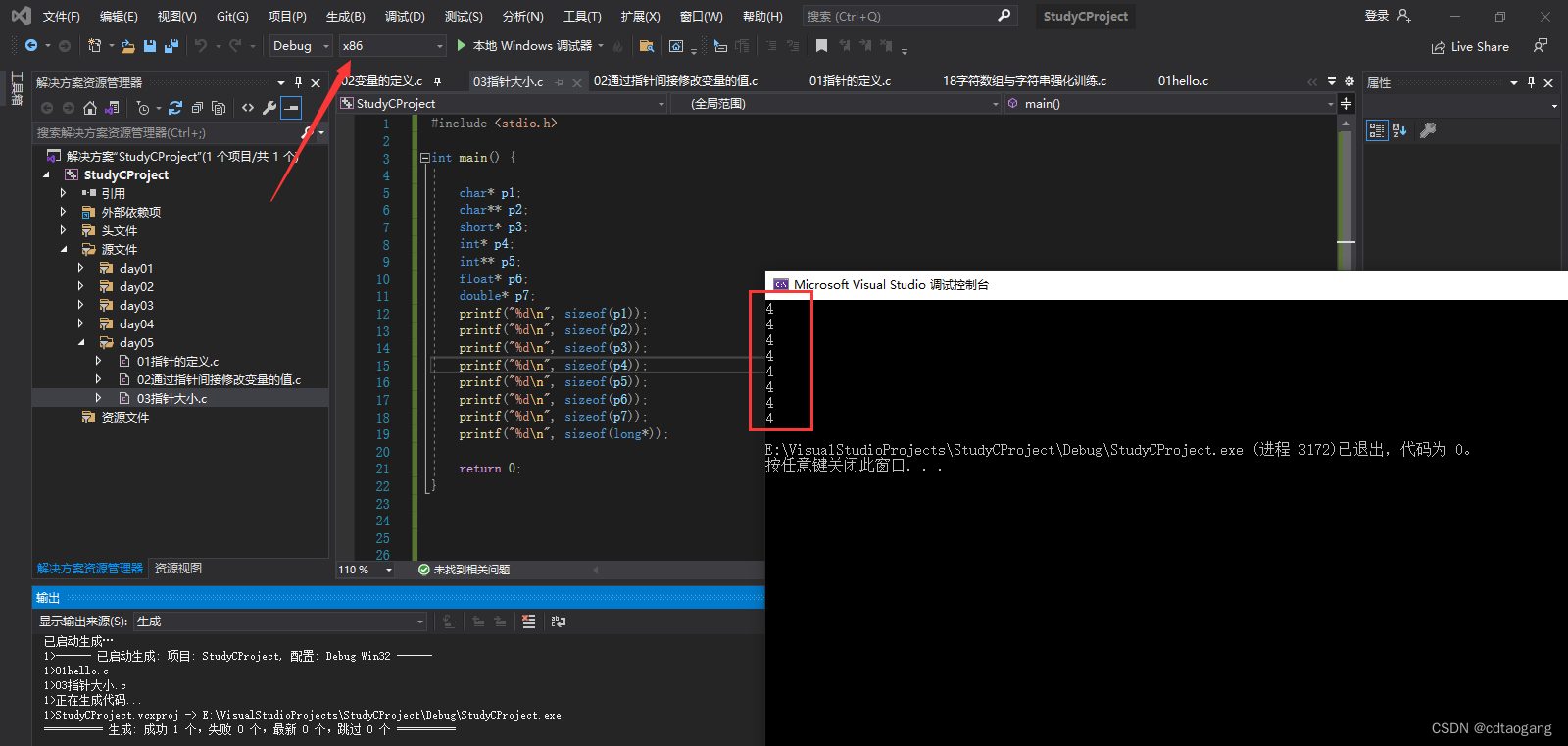
Task: Click the 未找到相关问题 status indicator
Action: pyautogui.click(x=464, y=570)
